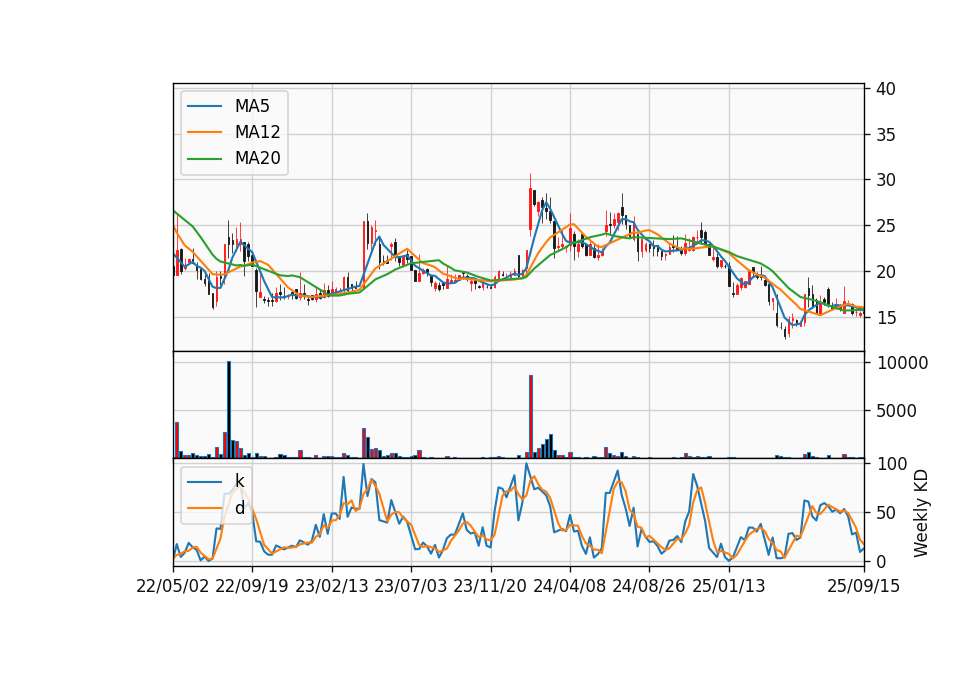Click the d legend label
Viewport: 960px width, 690px height.
(x=239, y=508)
